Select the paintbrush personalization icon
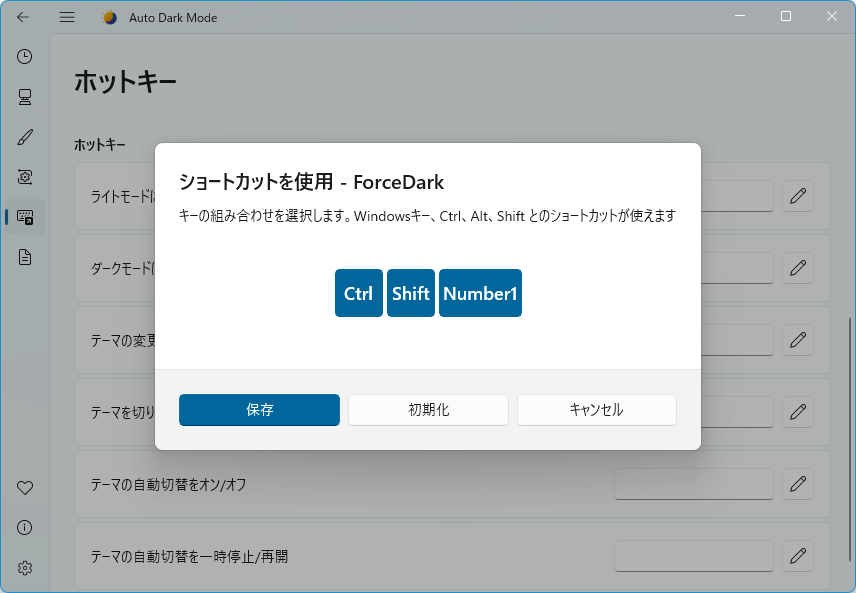 click(x=25, y=137)
